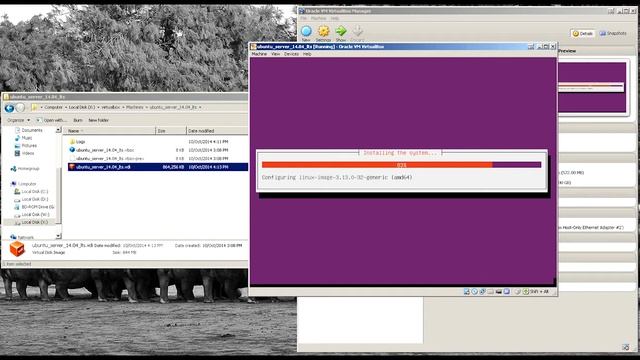640x360 pixels.
Task: Open File menu in VirtualBox Manager
Action: (x=303, y=18)
